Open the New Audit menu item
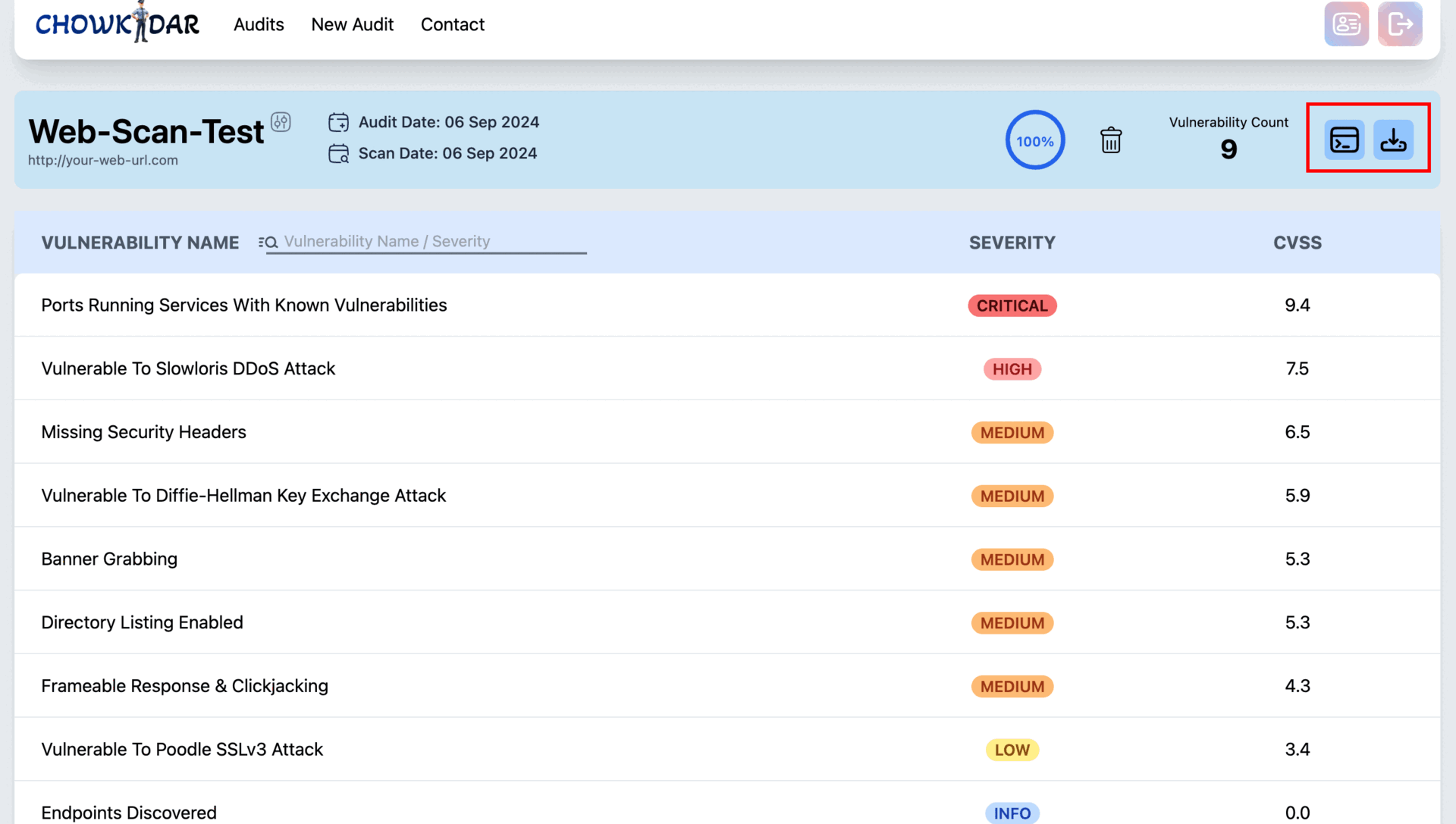This screenshot has width=1456, height=824. [352, 24]
